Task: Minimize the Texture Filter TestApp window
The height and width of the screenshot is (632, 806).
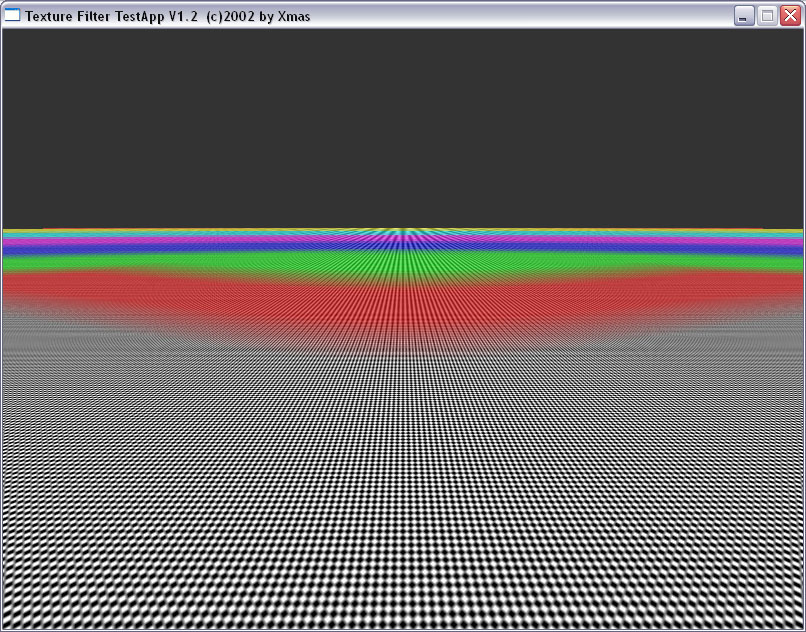Action: [x=744, y=15]
